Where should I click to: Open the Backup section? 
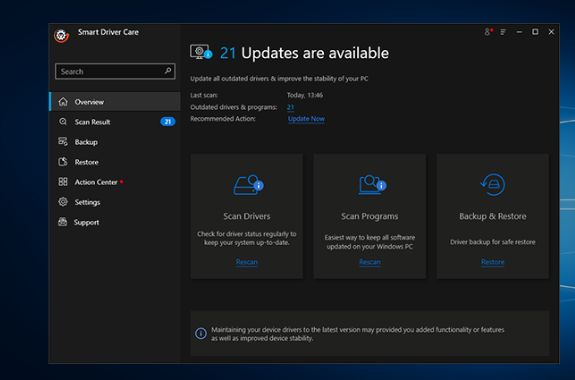(115, 142)
